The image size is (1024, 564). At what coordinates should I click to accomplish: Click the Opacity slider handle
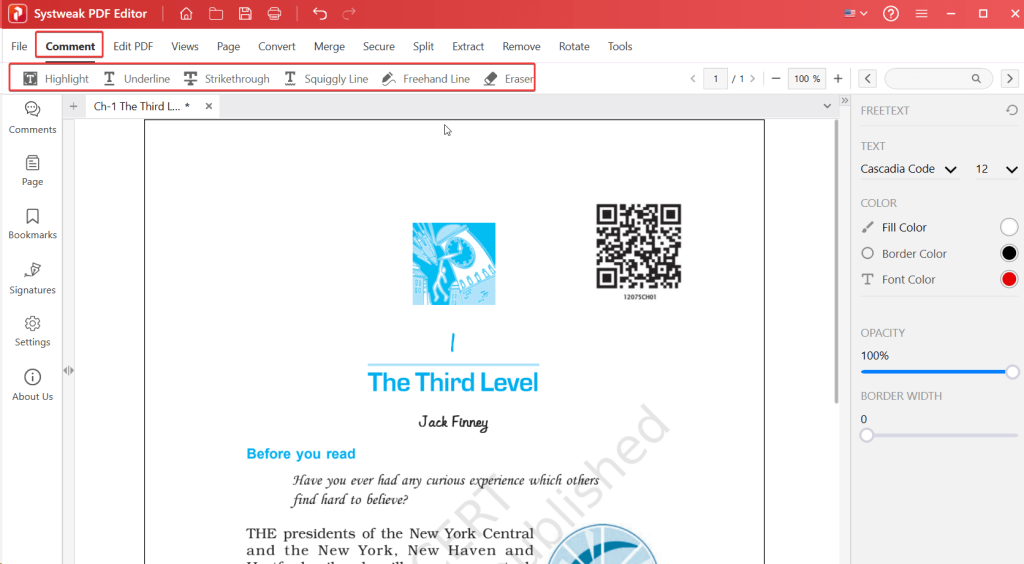(x=1012, y=372)
